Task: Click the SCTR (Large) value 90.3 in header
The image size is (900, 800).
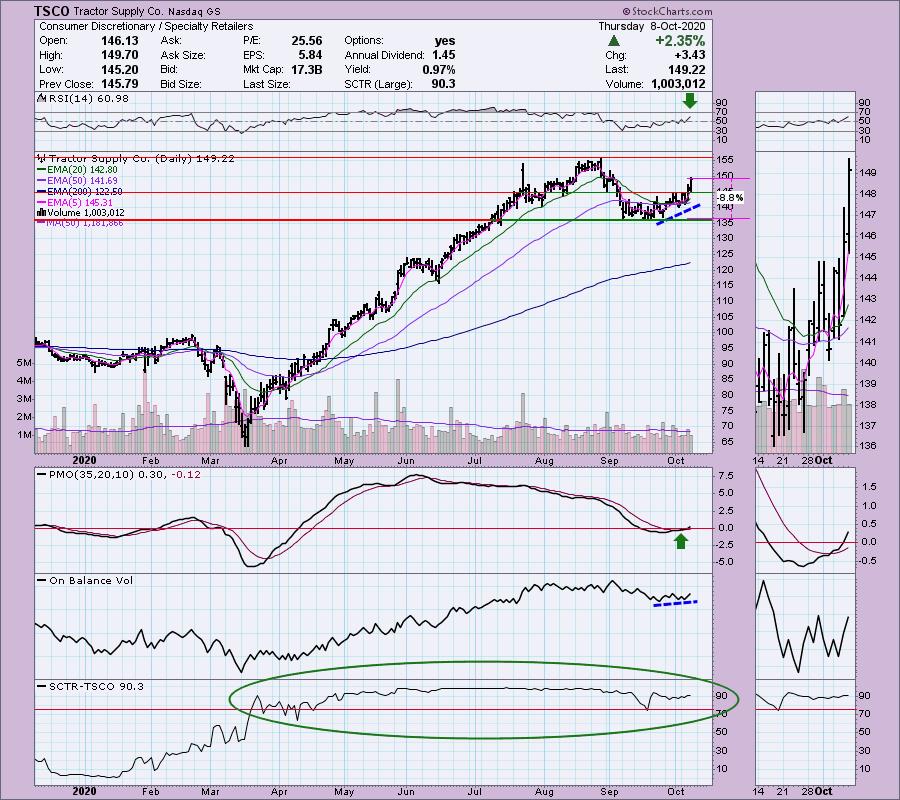Action: [444, 84]
